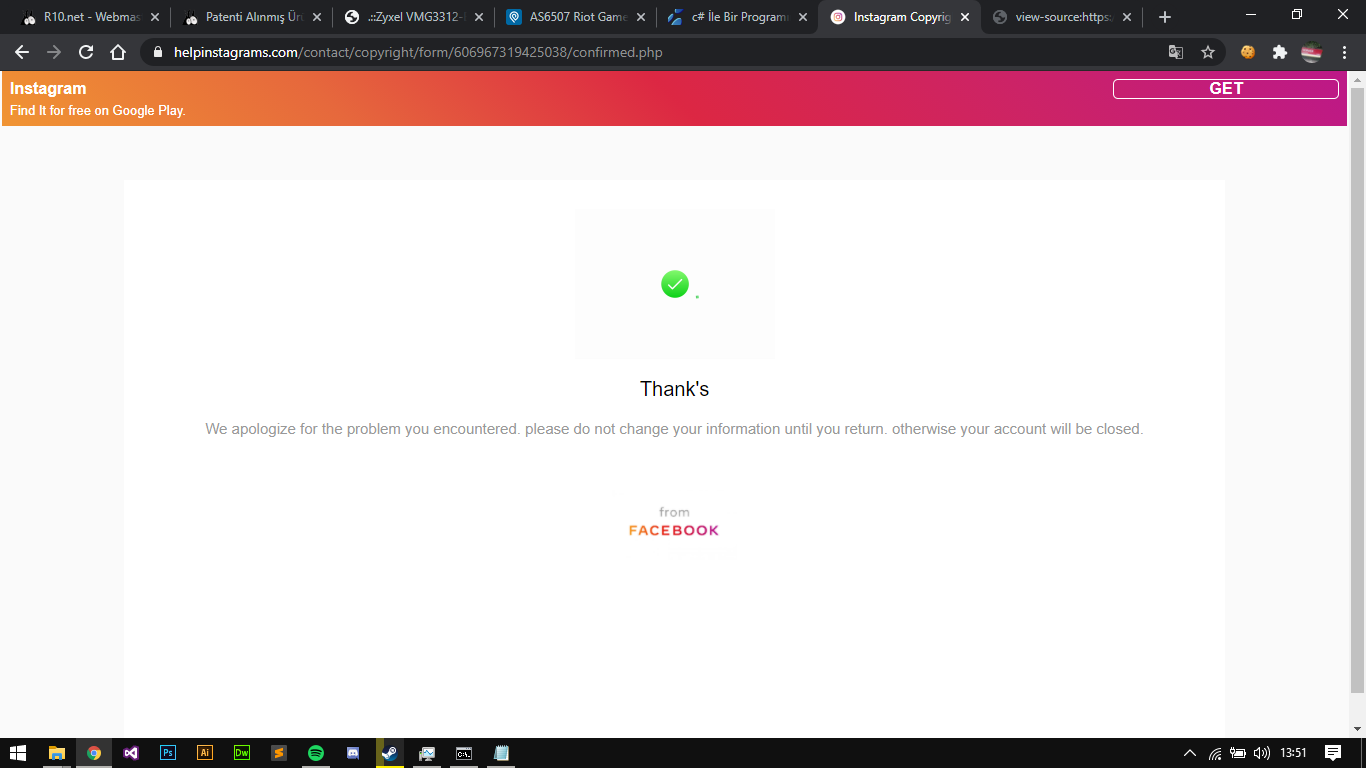Screen dimensions: 1366x768
Task: Open the Windows Start menu
Action: coord(18,753)
